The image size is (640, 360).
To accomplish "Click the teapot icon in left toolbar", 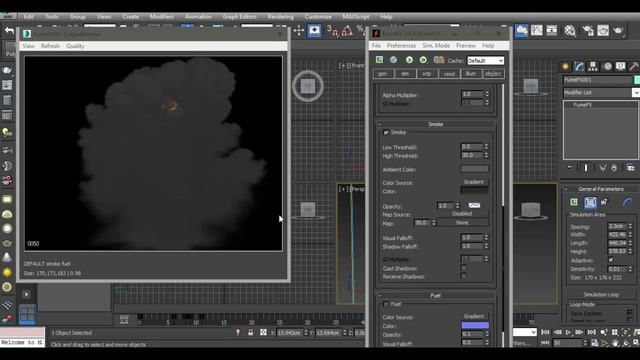I will pyautogui.click(x=7, y=70).
